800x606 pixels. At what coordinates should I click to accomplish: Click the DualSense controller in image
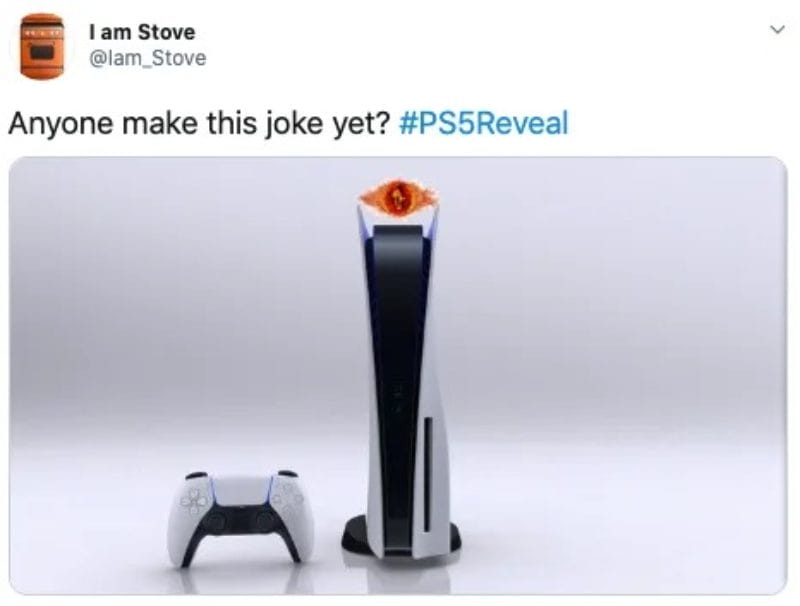[240, 518]
